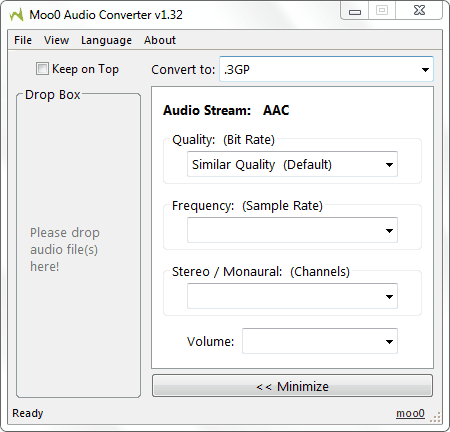450x432 pixels.
Task: Minimize the window using title bar button
Action: point(355,12)
